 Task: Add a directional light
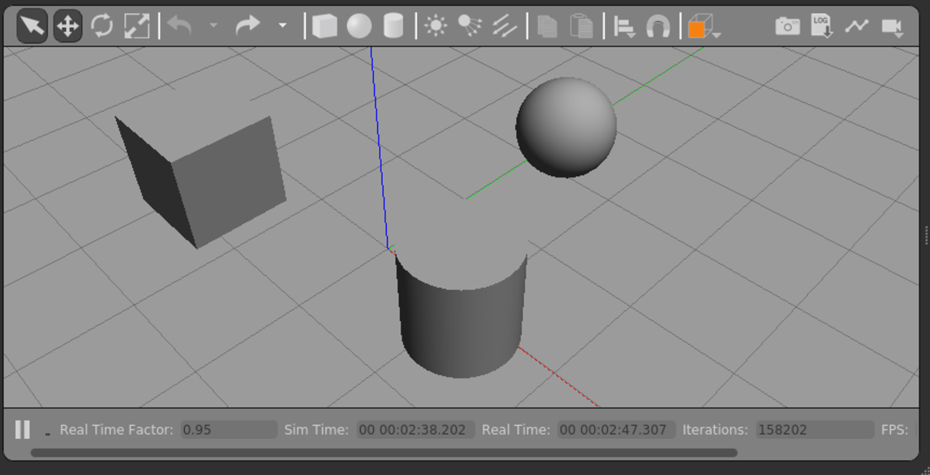pyautogui.click(x=505, y=26)
